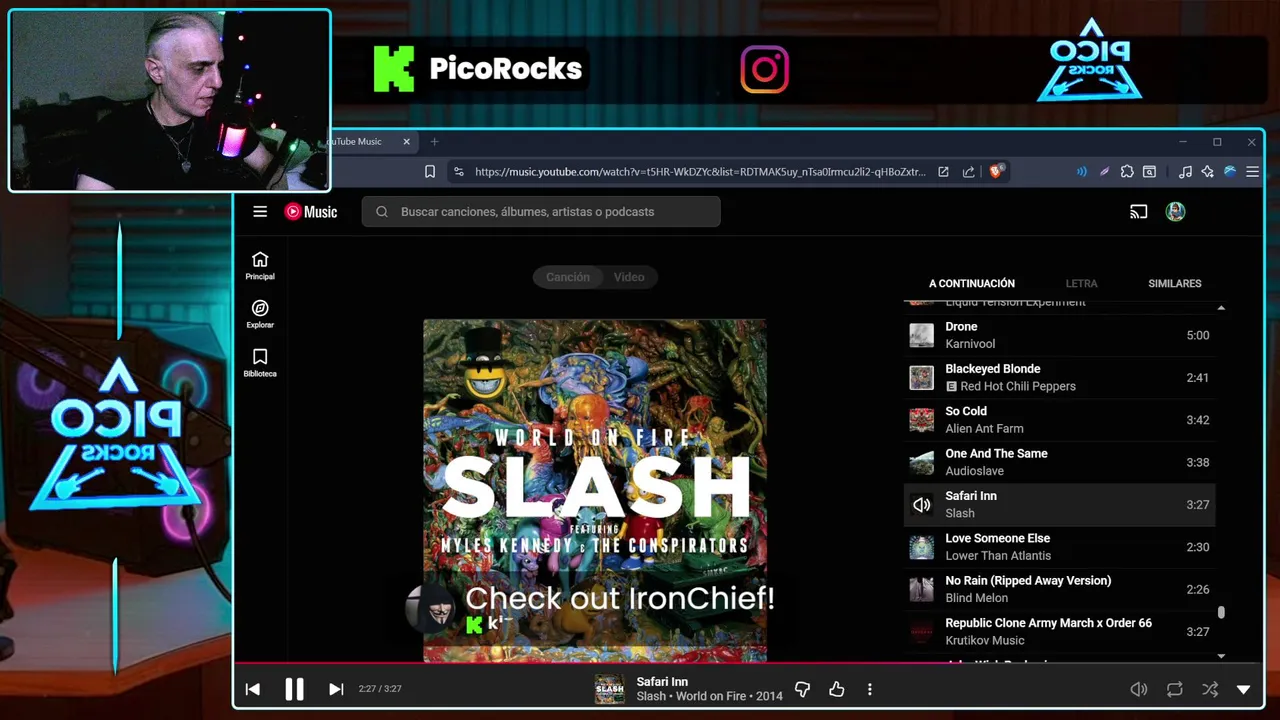
Task: Open the browser extensions puzzle icon
Action: 1127,172
